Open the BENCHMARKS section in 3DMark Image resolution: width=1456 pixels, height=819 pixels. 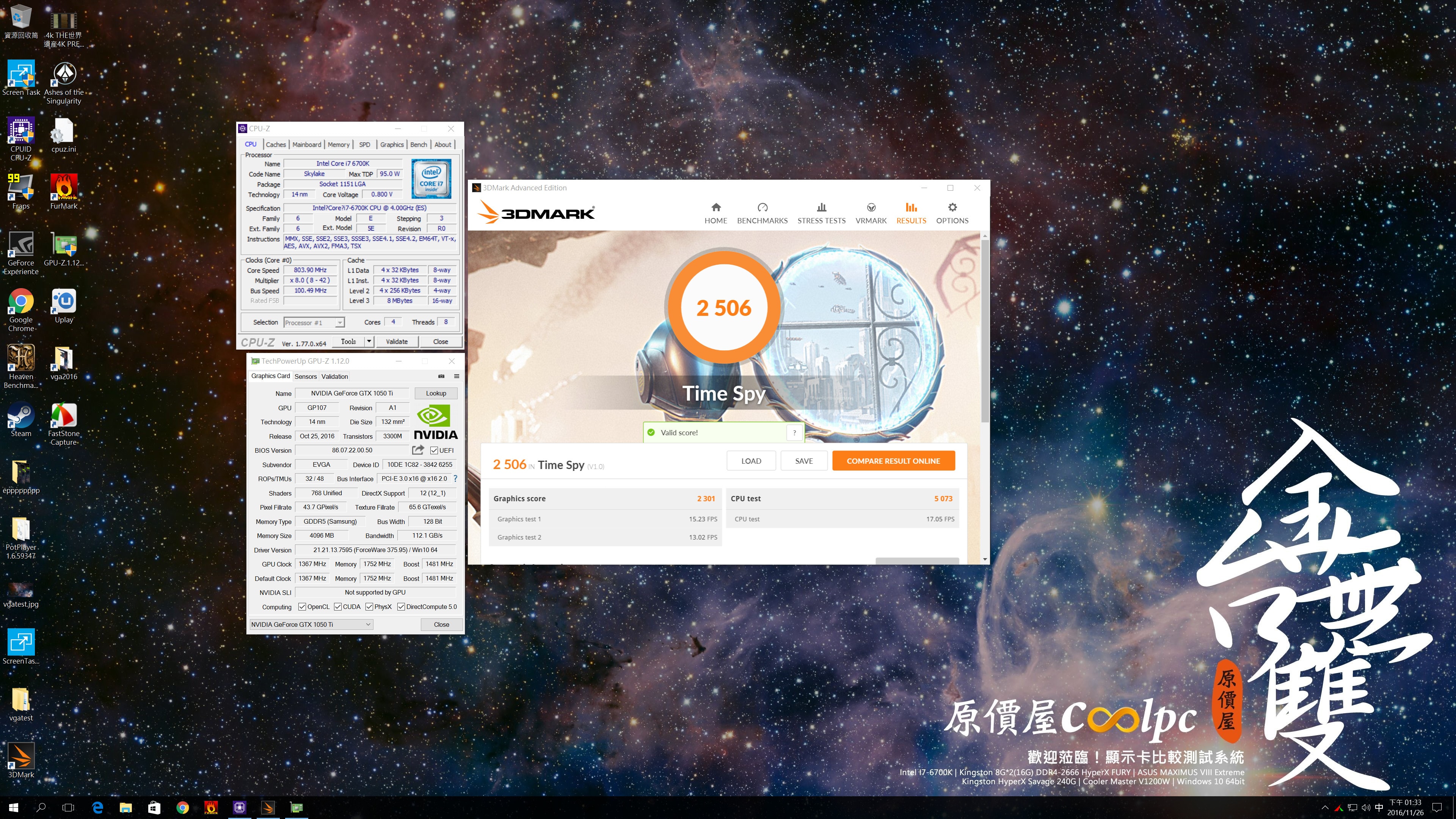pyautogui.click(x=762, y=213)
